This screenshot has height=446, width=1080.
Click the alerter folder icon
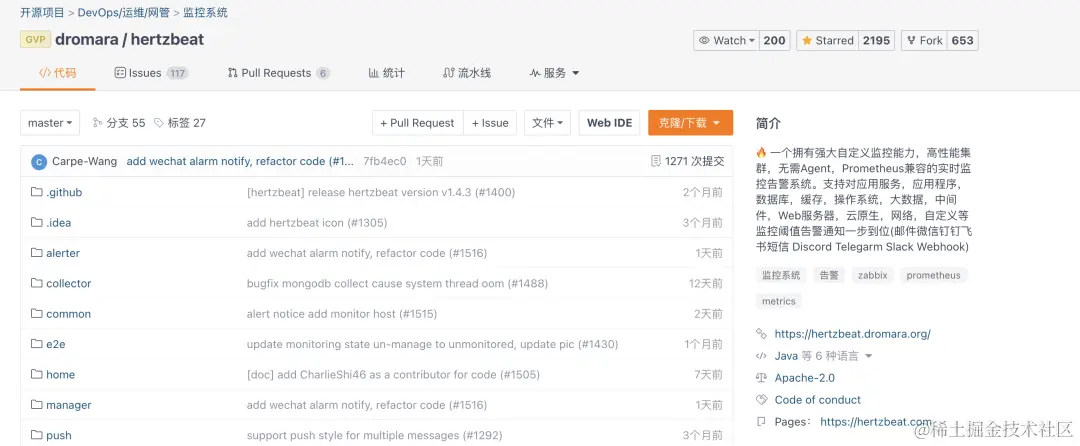pos(37,253)
